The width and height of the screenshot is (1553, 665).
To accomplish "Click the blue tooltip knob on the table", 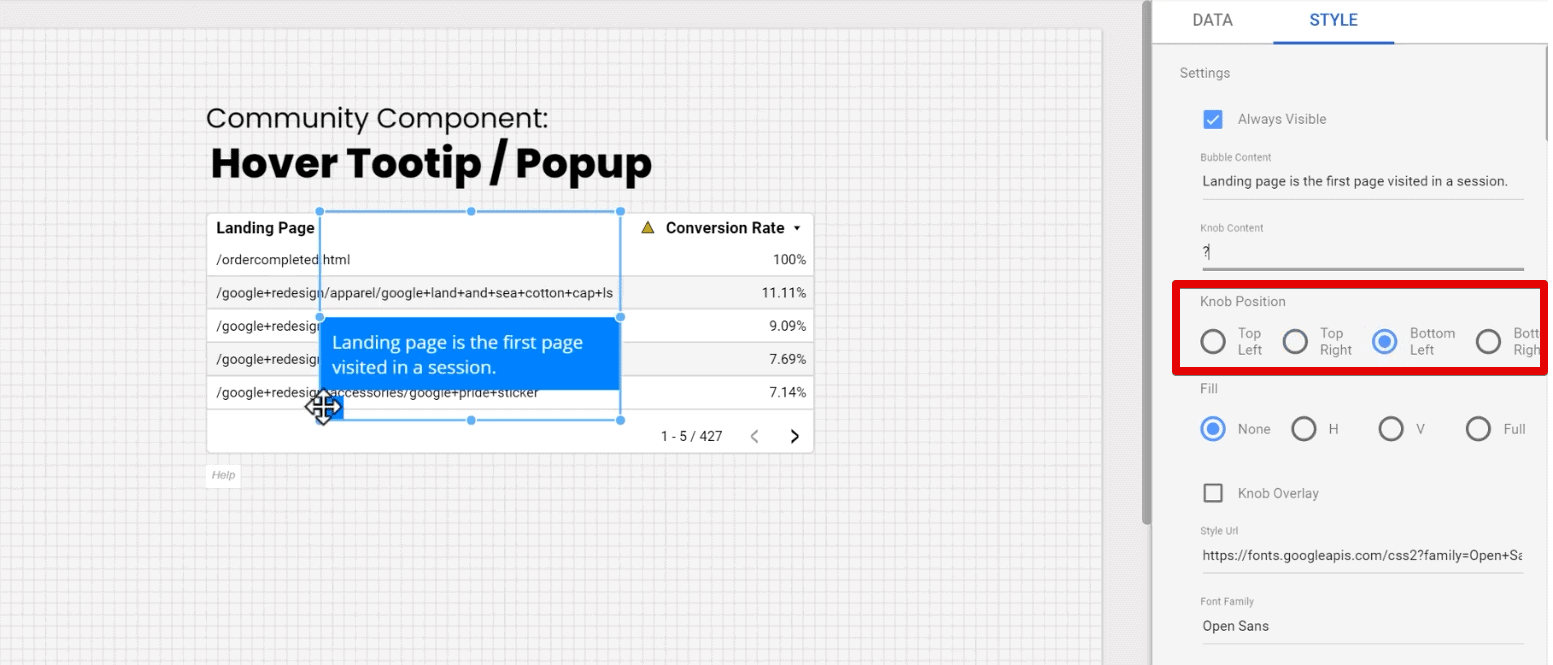I will (x=332, y=409).
